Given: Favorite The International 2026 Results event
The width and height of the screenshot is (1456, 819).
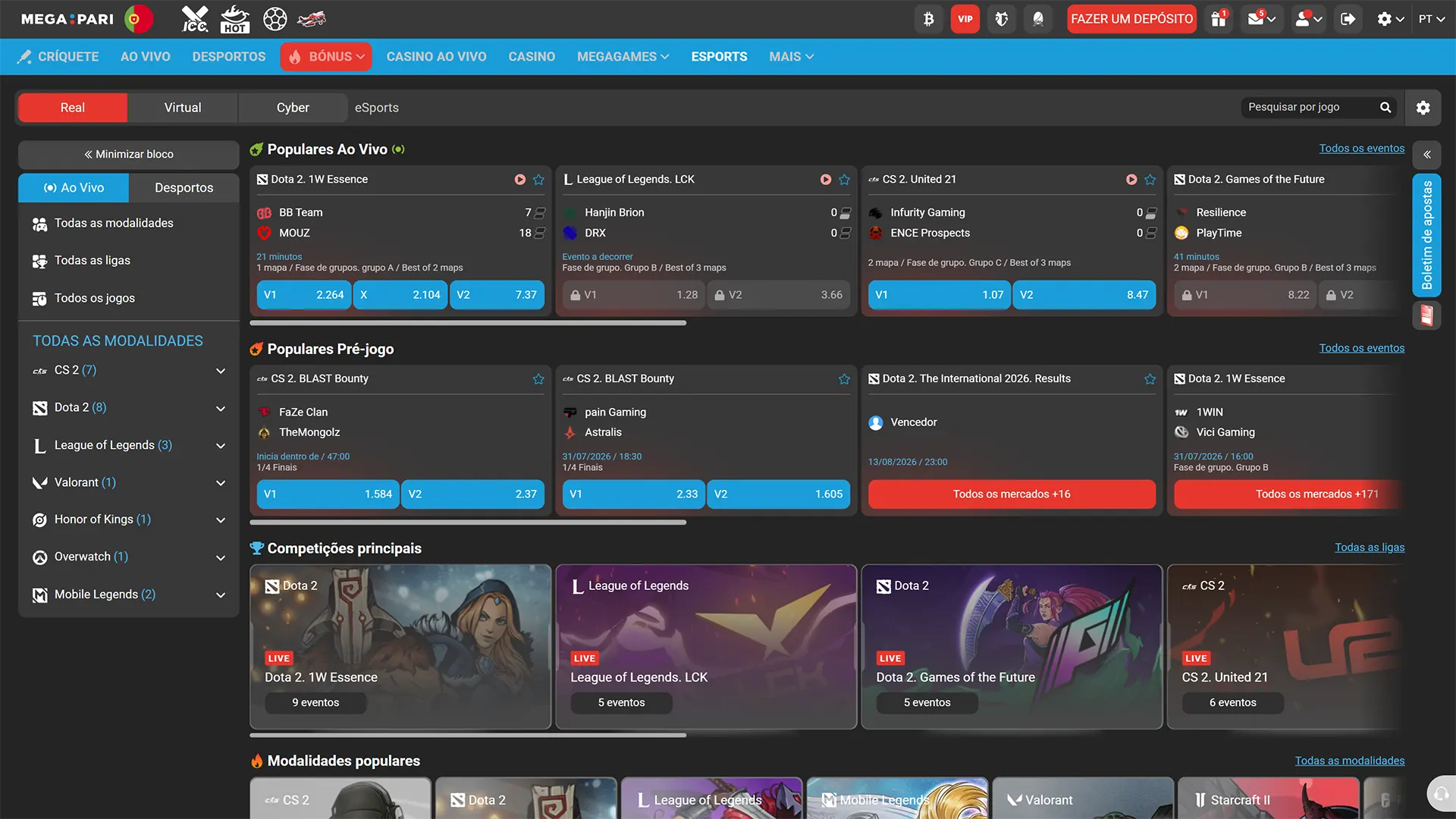Looking at the screenshot, I should (x=1150, y=379).
